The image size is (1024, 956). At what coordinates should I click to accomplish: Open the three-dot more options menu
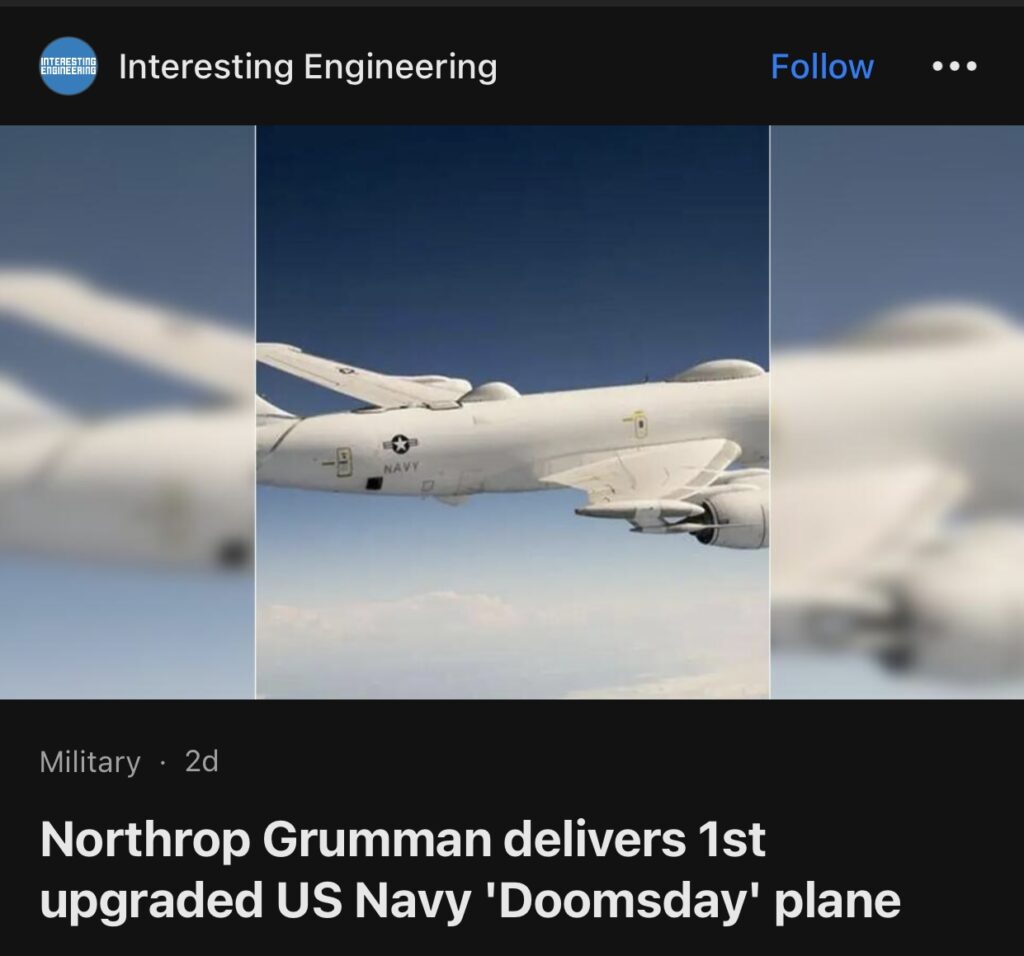[955, 66]
